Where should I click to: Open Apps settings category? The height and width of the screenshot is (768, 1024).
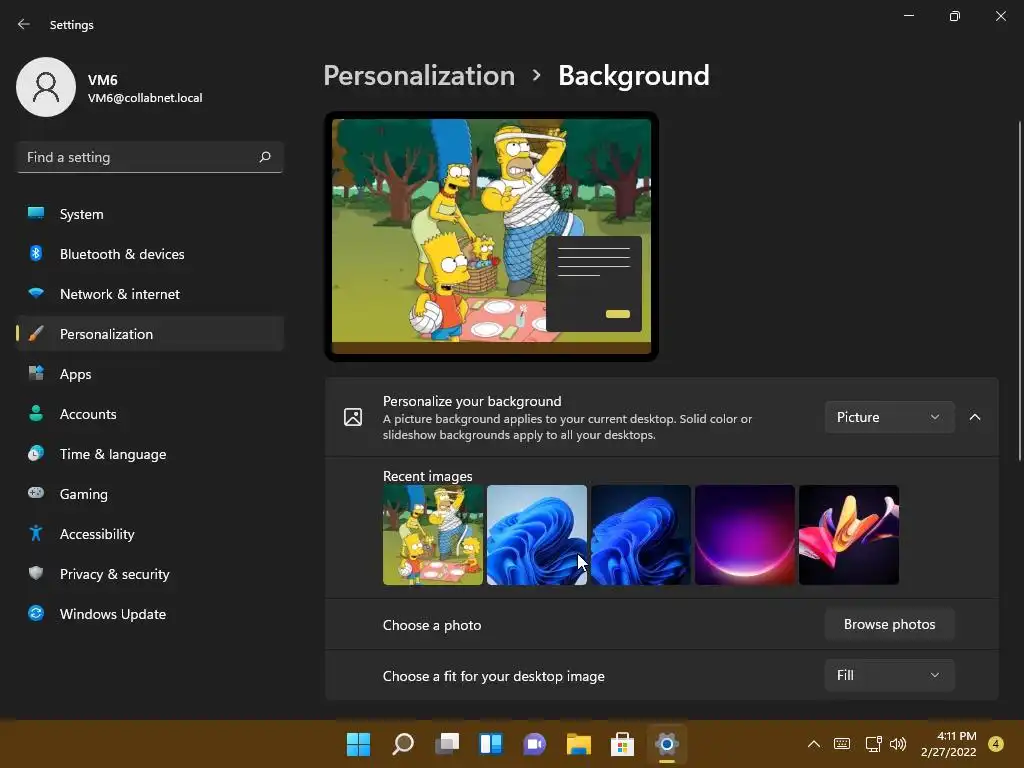click(150, 374)
